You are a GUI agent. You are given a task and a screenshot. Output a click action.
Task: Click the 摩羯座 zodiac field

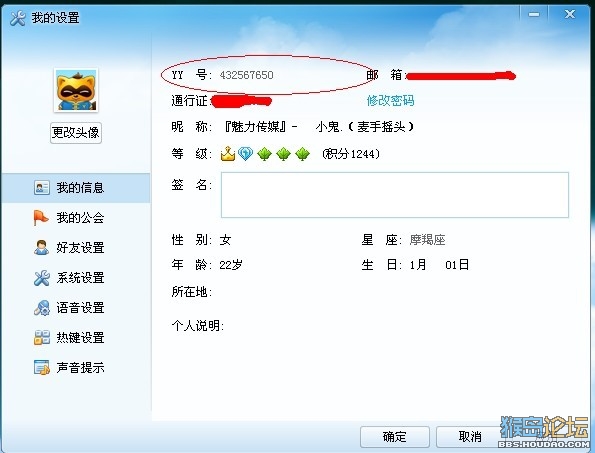click(x=427, y=240)
